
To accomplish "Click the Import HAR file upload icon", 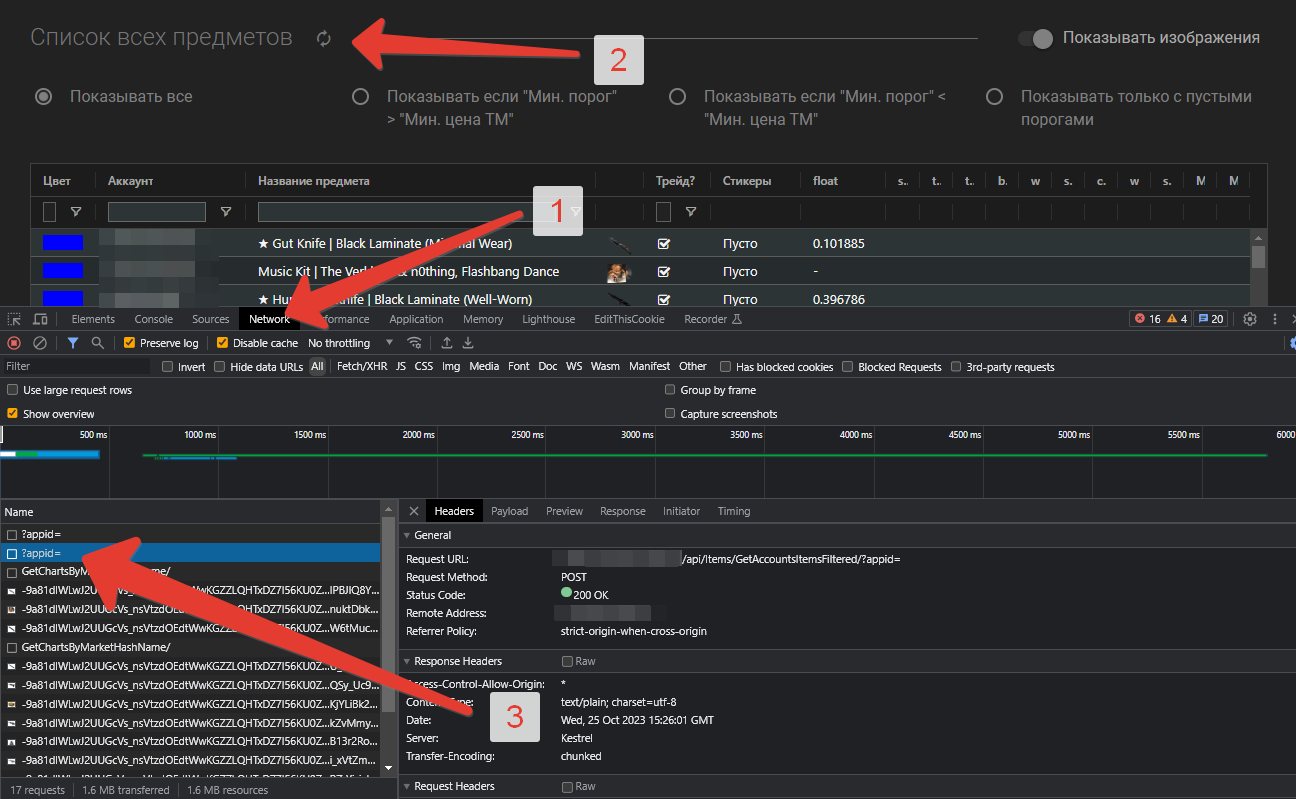I will tap(447, 343).
